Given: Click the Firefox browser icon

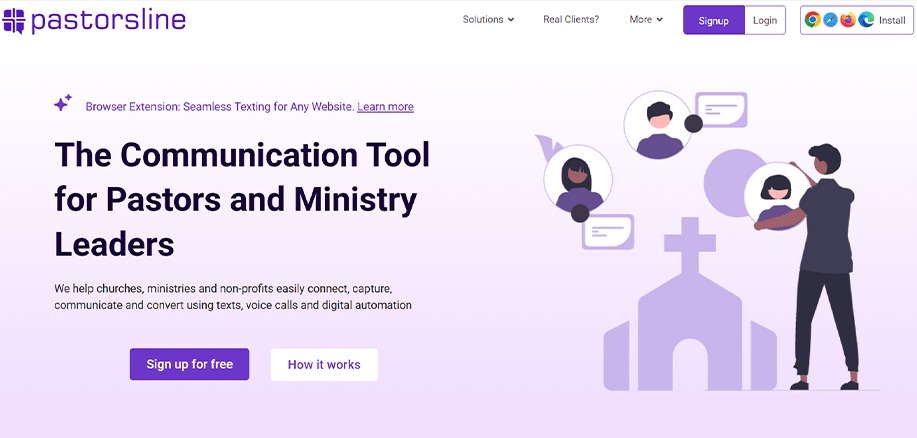Looking at the screenshot, I should (848, 20).
